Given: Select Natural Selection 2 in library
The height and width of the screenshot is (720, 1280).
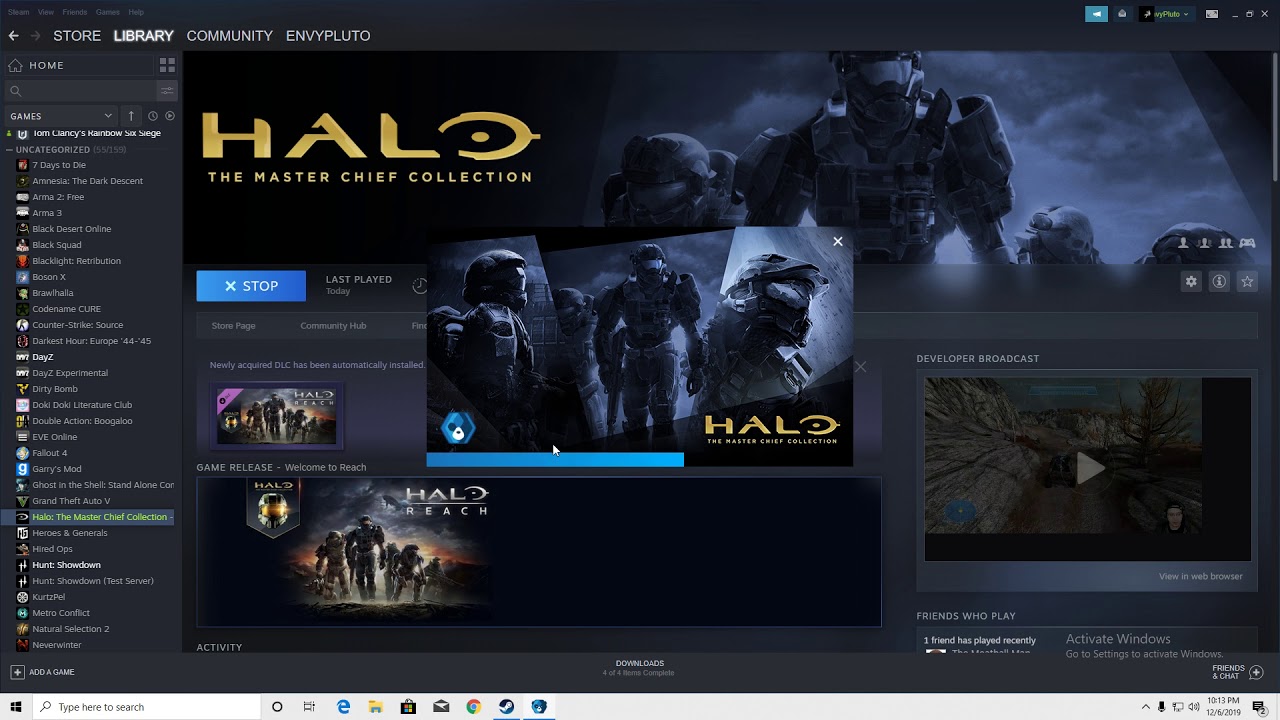Looking at the screenshot, I should pos(70,629).
